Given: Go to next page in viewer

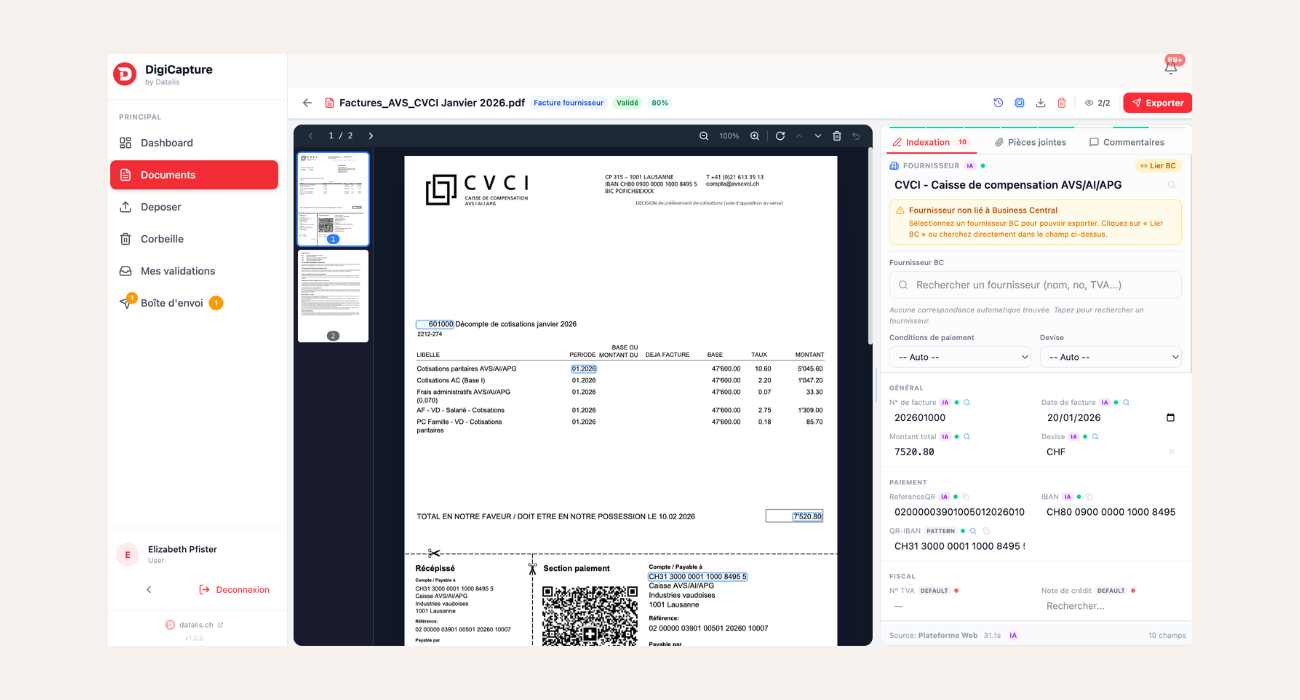Looking at the screenshot, I should tap(370, 136).
